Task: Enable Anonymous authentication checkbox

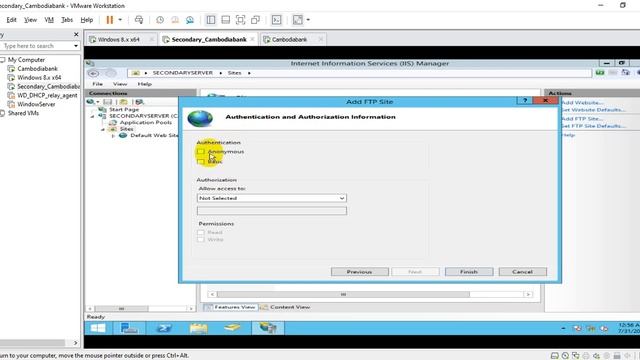Action: click(200, 151)
